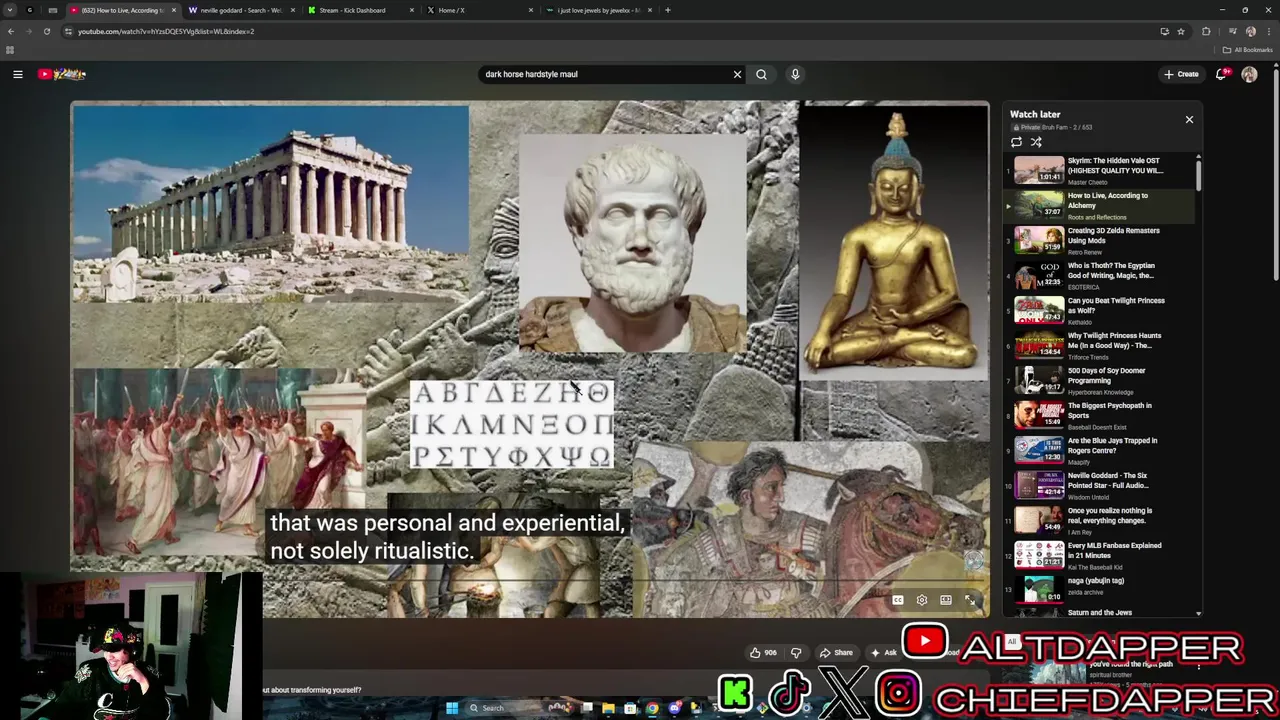Switch the player to full screen
This screenshot has width=1280, height=720.
pos(969,600)
